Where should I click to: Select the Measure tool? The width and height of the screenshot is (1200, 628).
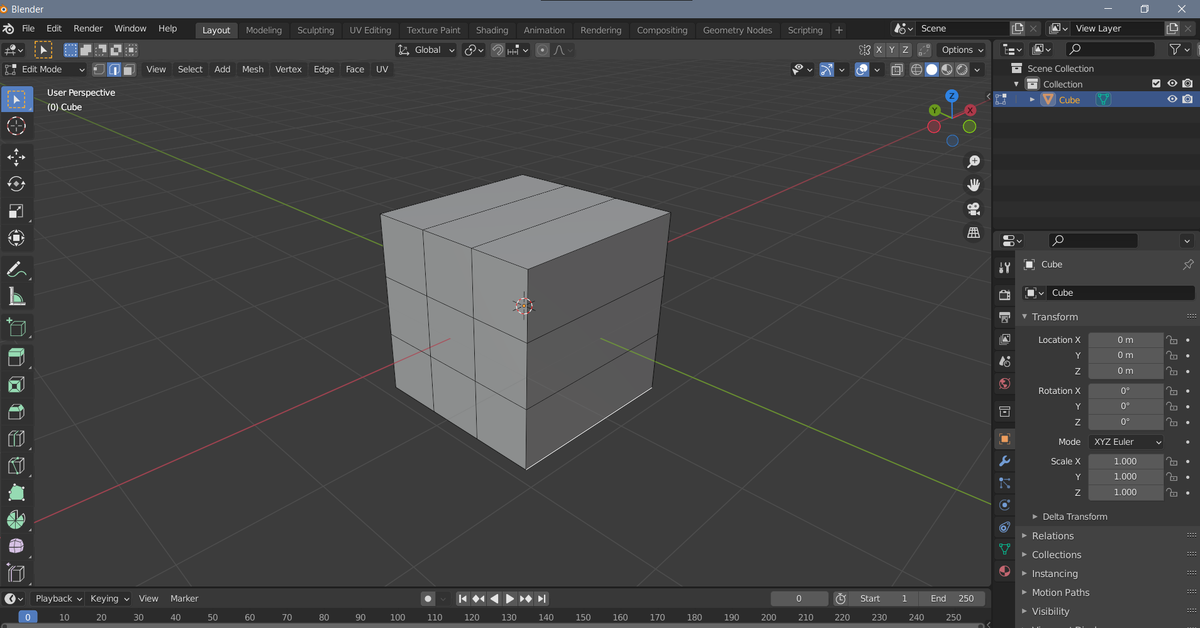click(x=16, y=296)
